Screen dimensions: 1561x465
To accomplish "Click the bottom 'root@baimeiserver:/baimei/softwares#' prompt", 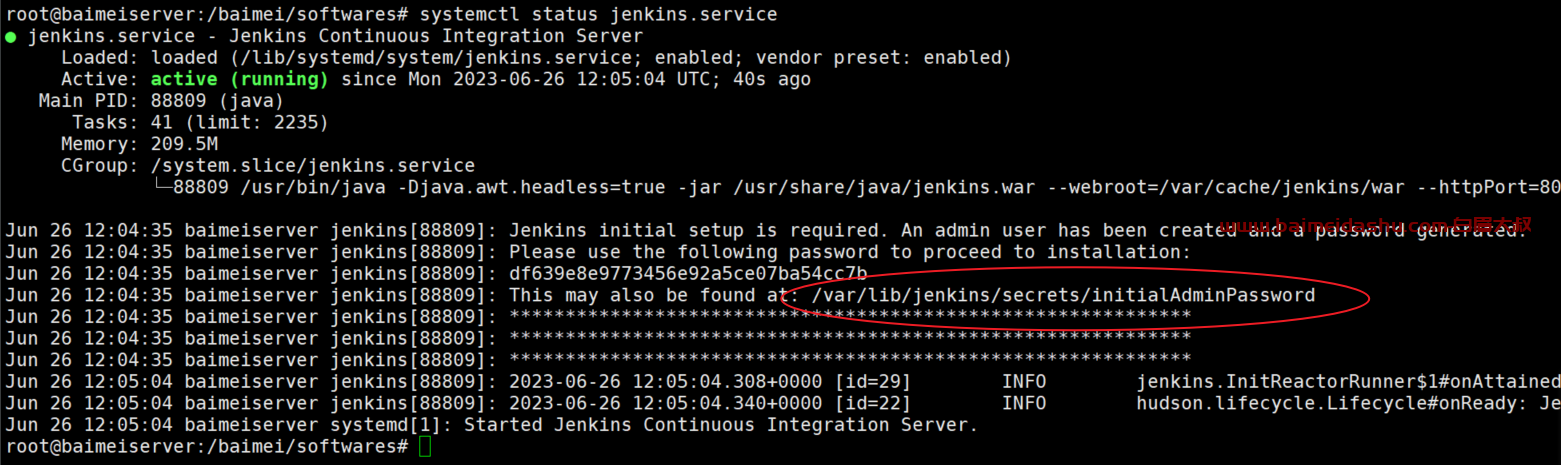I will pyautogui.click(x=207, y=447).
